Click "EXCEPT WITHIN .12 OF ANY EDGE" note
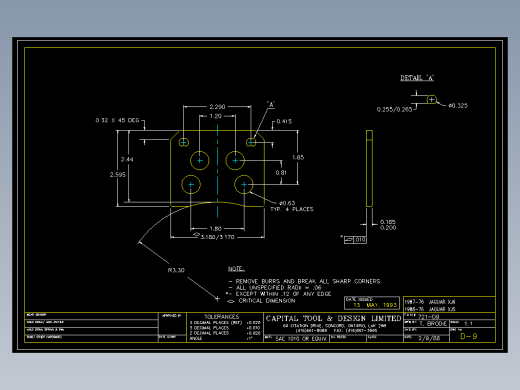The image size is (520, 390). pyautogui.click(x=283, y=294)
